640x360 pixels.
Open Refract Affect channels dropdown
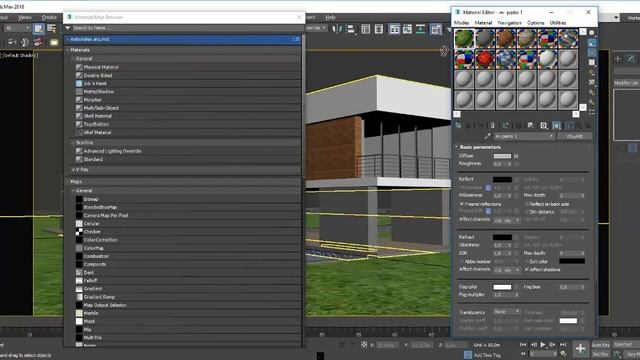pos(507,270)
